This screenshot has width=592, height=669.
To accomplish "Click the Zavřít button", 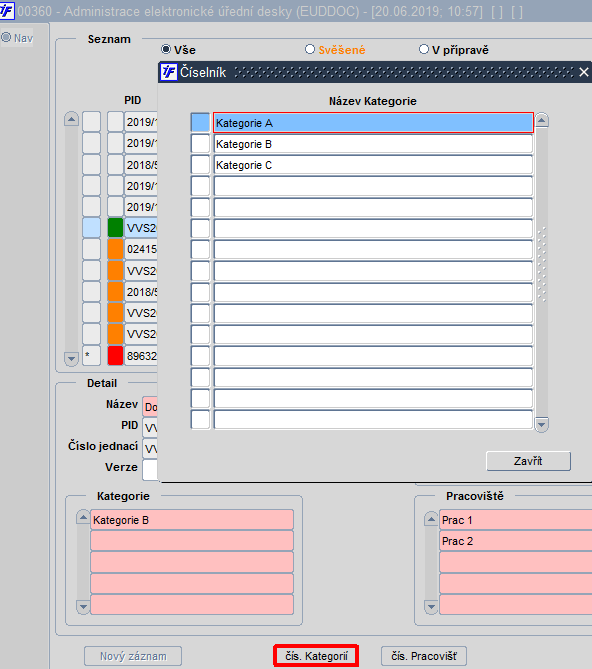I will coord(528,461).
